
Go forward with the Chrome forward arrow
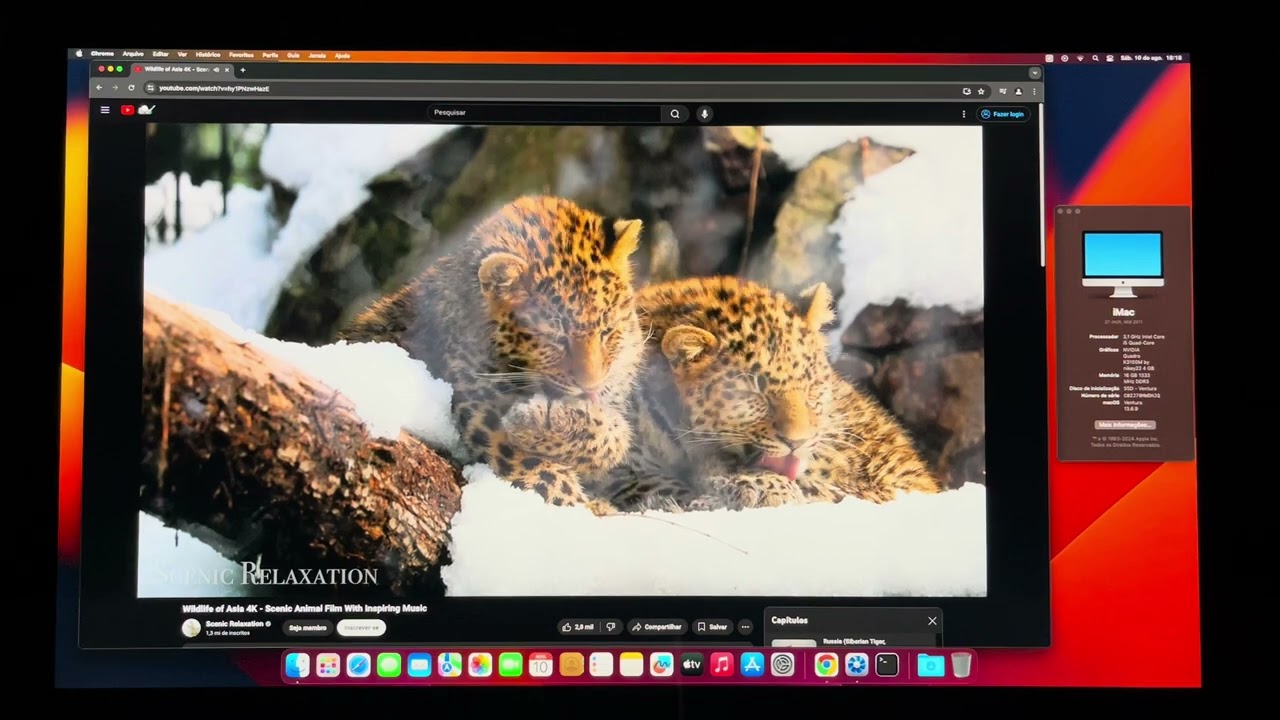pos(115,88)
